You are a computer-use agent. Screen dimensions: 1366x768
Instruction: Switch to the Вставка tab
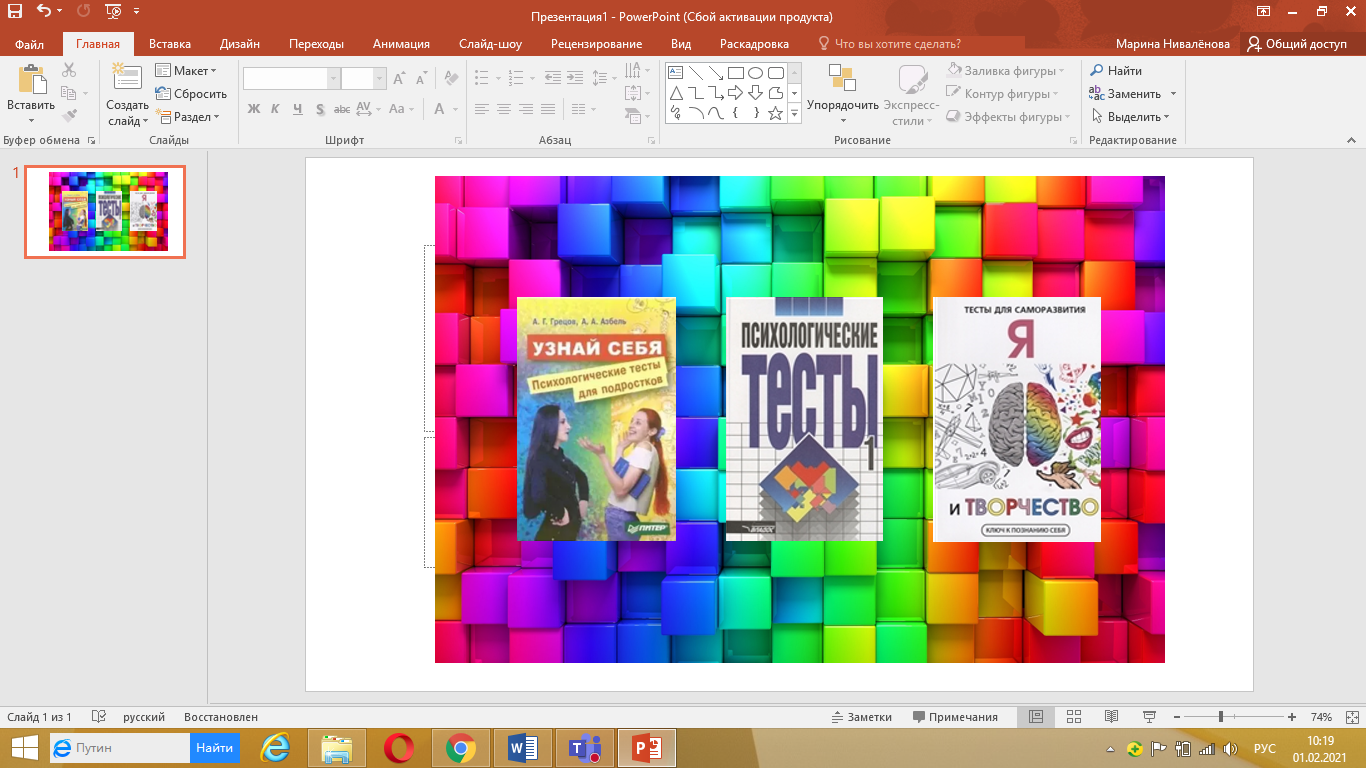tap(170, 44)
